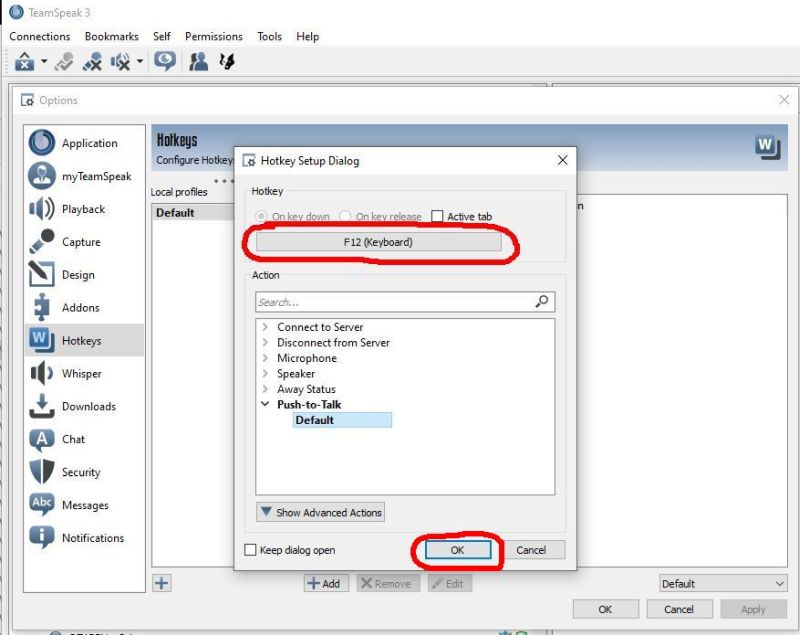Open the Help menu

pyautogui.click(x=308, y=37)
